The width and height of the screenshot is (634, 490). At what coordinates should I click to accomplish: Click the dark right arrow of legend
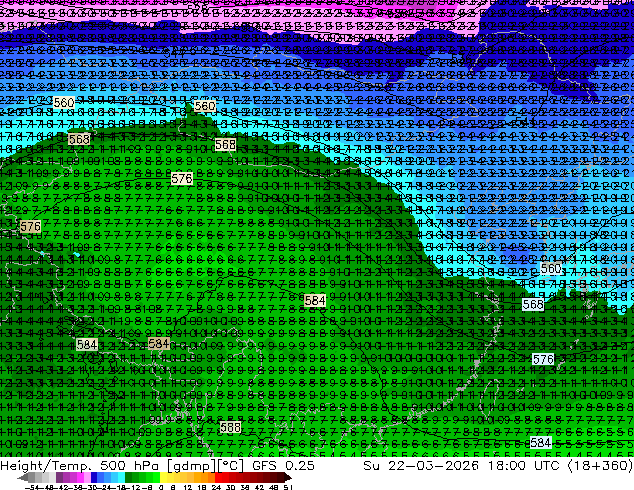288,478
